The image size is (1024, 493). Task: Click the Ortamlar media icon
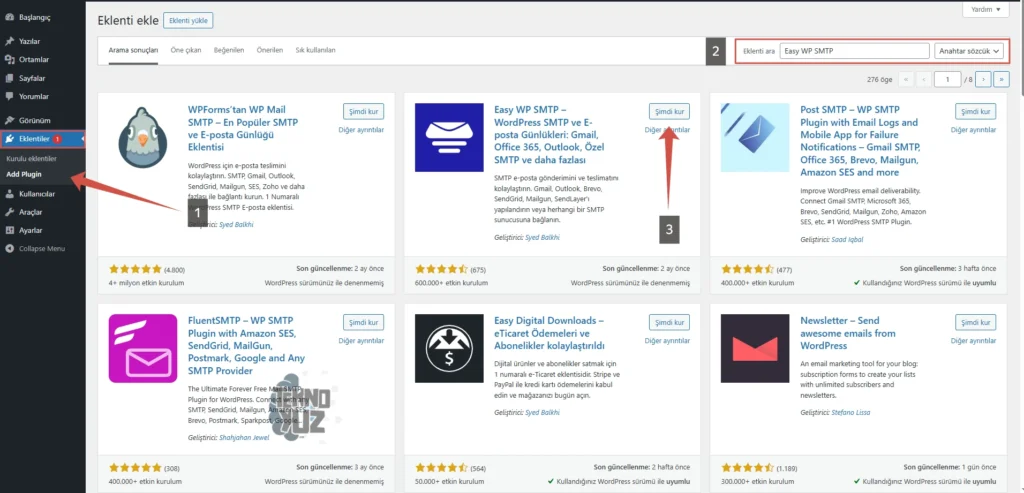(9, 59)
